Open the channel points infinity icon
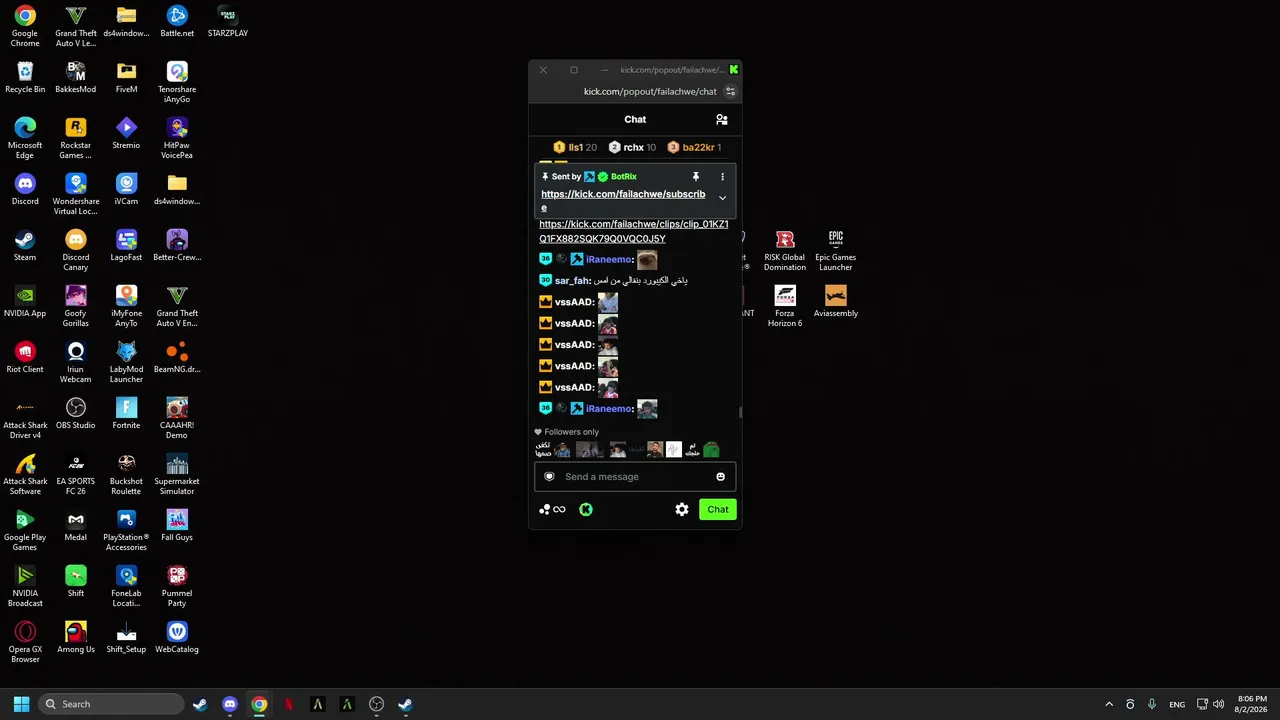Viewport: 1280px width, 720px height. pyautogui.click(x=553, y=510)
